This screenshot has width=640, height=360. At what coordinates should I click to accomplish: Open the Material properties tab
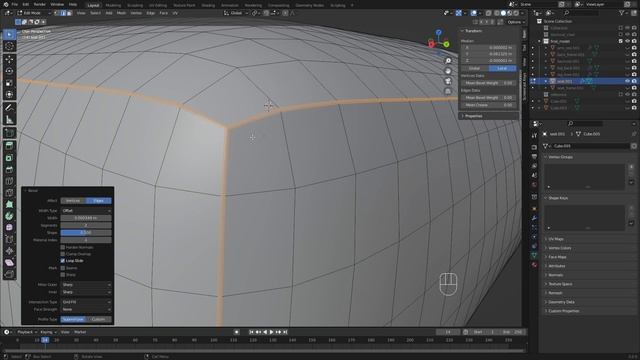(x=534, y=265)
